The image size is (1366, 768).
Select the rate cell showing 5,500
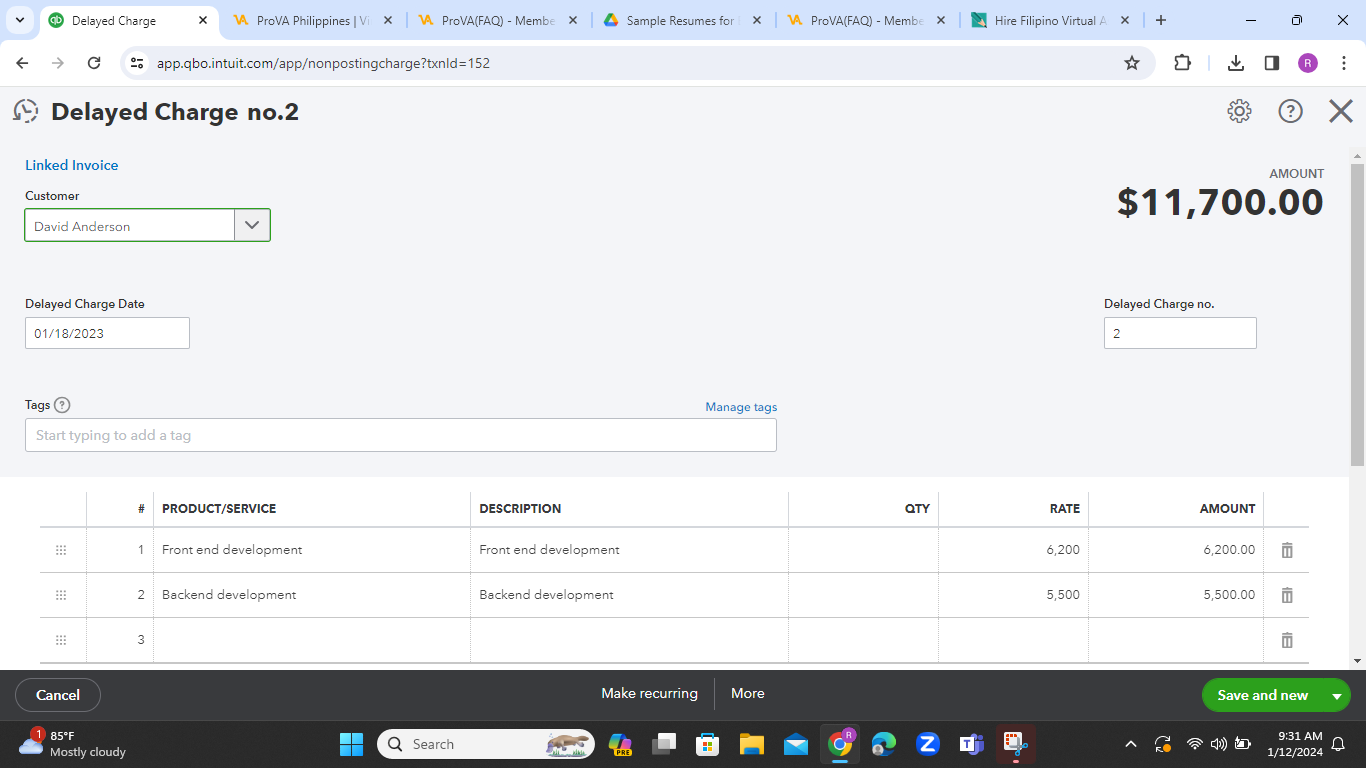(1014, 595)
